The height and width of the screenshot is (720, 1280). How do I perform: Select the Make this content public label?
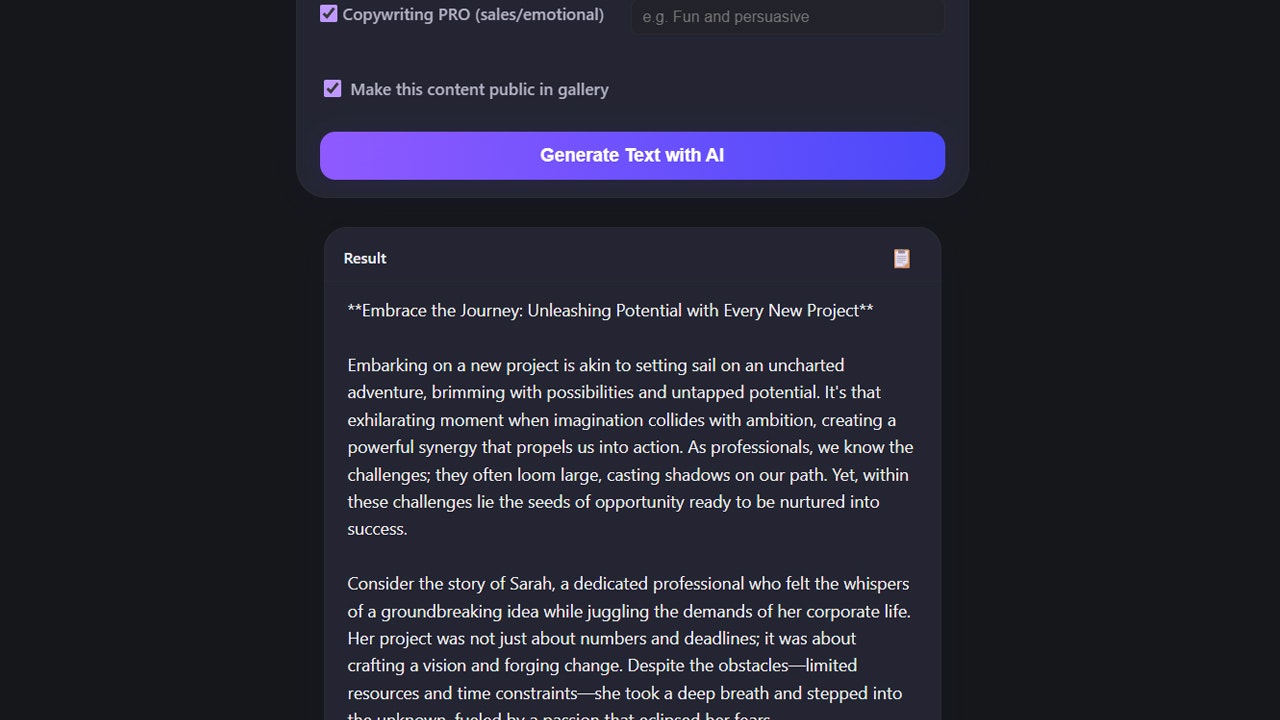coord(479,89)
